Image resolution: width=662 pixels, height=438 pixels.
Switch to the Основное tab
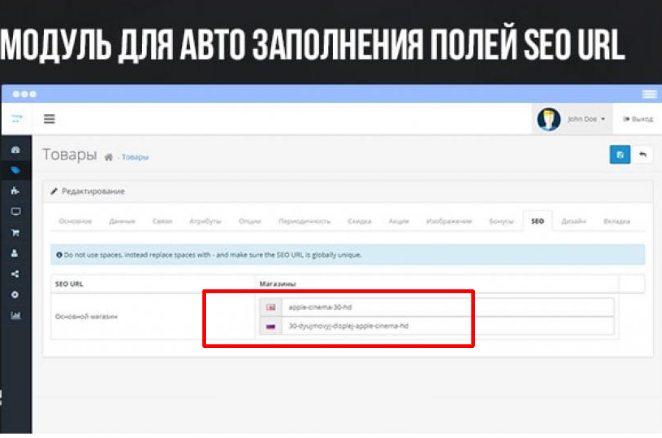[75, 220]
